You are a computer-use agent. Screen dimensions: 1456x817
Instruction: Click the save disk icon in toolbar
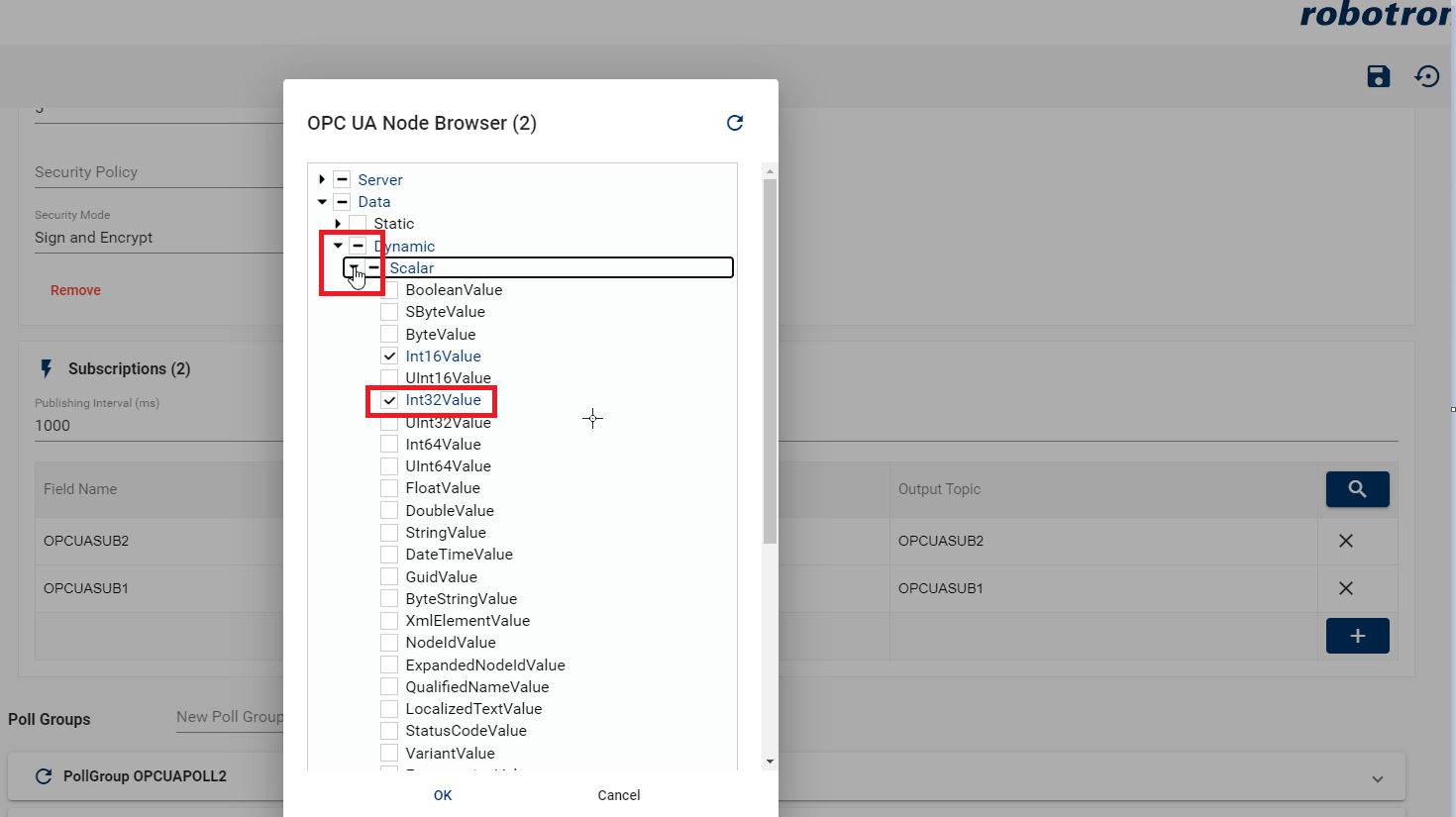[x=1379, y=76]
